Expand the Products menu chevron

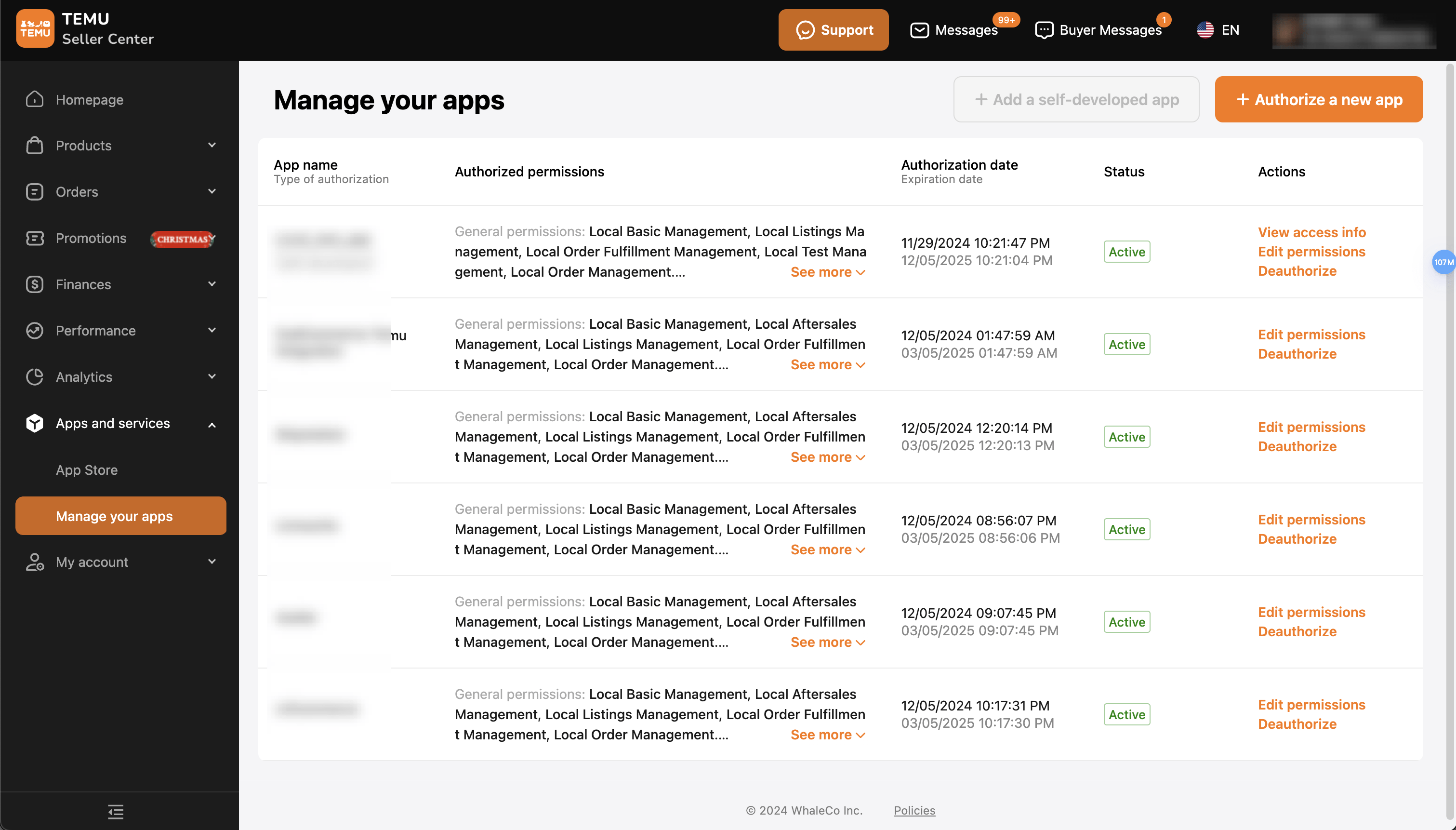point(212,146)
